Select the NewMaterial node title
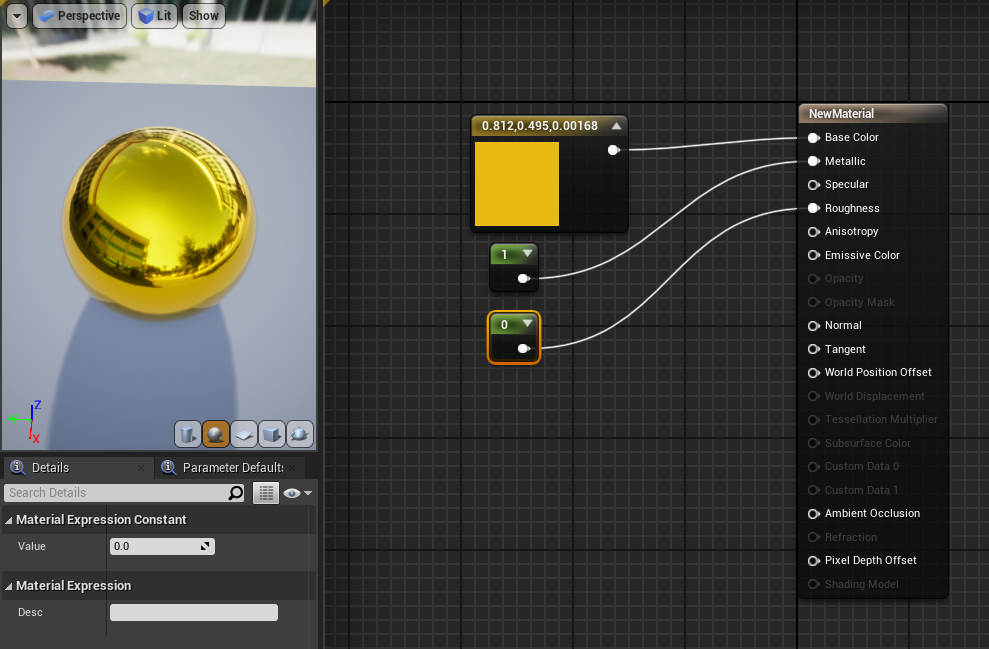This screenshot has width=989, height=649. [x=841, y=114]
